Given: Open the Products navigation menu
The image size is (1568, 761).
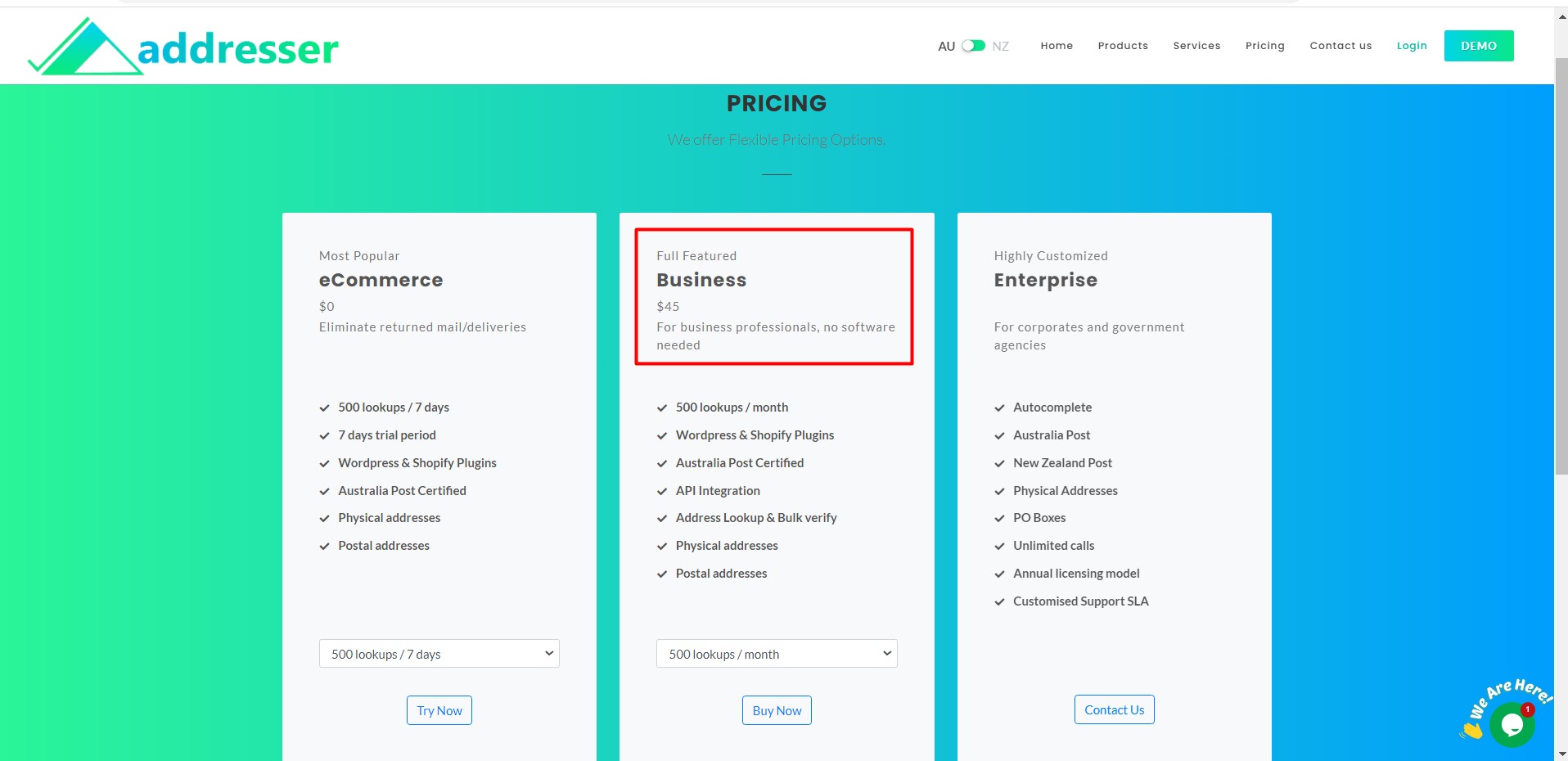Looking at the screenshot, I should (1122, 46).
